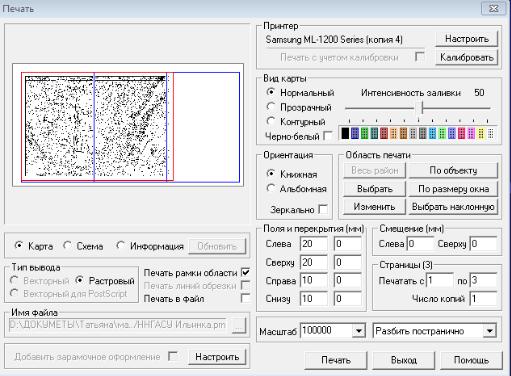
Task: Click printer Настроить button next to Samsung
Action: pos(467,39)
